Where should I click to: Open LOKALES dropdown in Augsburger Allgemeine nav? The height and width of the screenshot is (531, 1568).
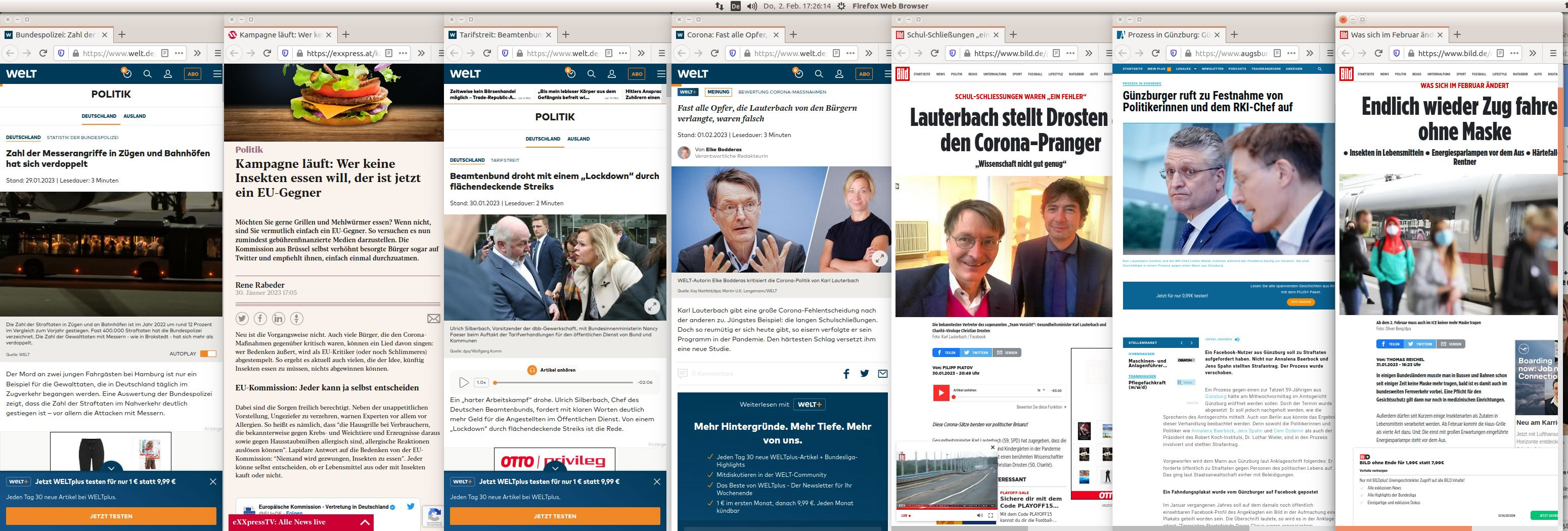(x=1186, y=69)
